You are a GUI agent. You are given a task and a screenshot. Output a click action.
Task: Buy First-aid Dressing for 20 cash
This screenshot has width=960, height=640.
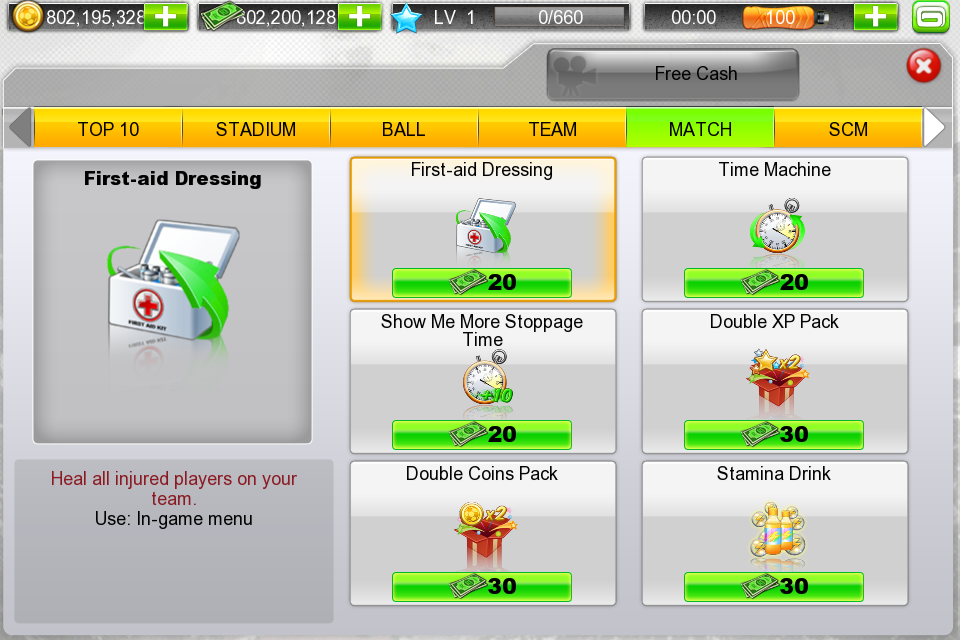coord(482,283)
